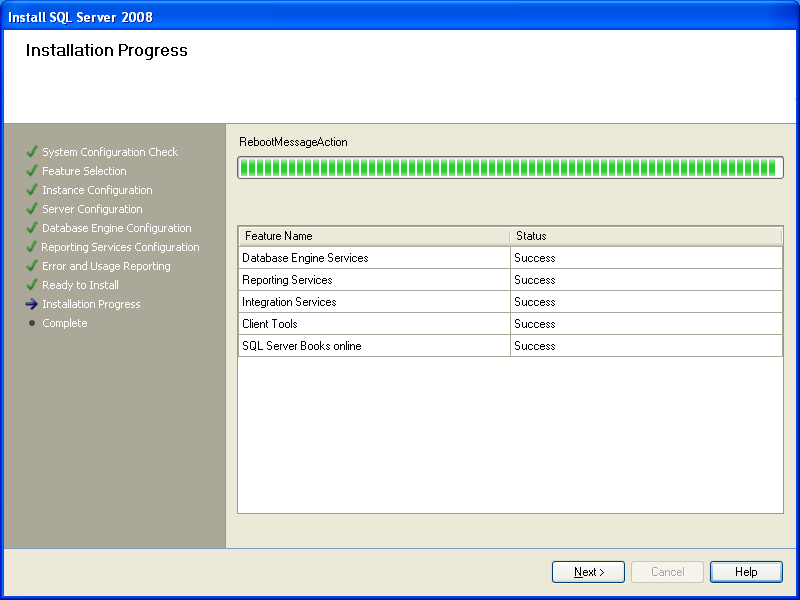Open Help for the installer
Viewport: 800px width, 600px height.
(746, 572)
